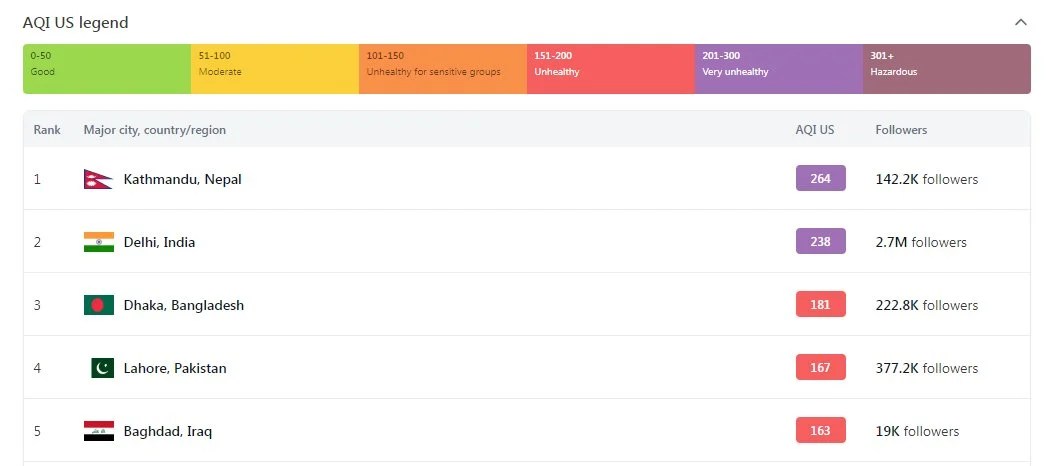Click the India flag icon

pos(99,242)
